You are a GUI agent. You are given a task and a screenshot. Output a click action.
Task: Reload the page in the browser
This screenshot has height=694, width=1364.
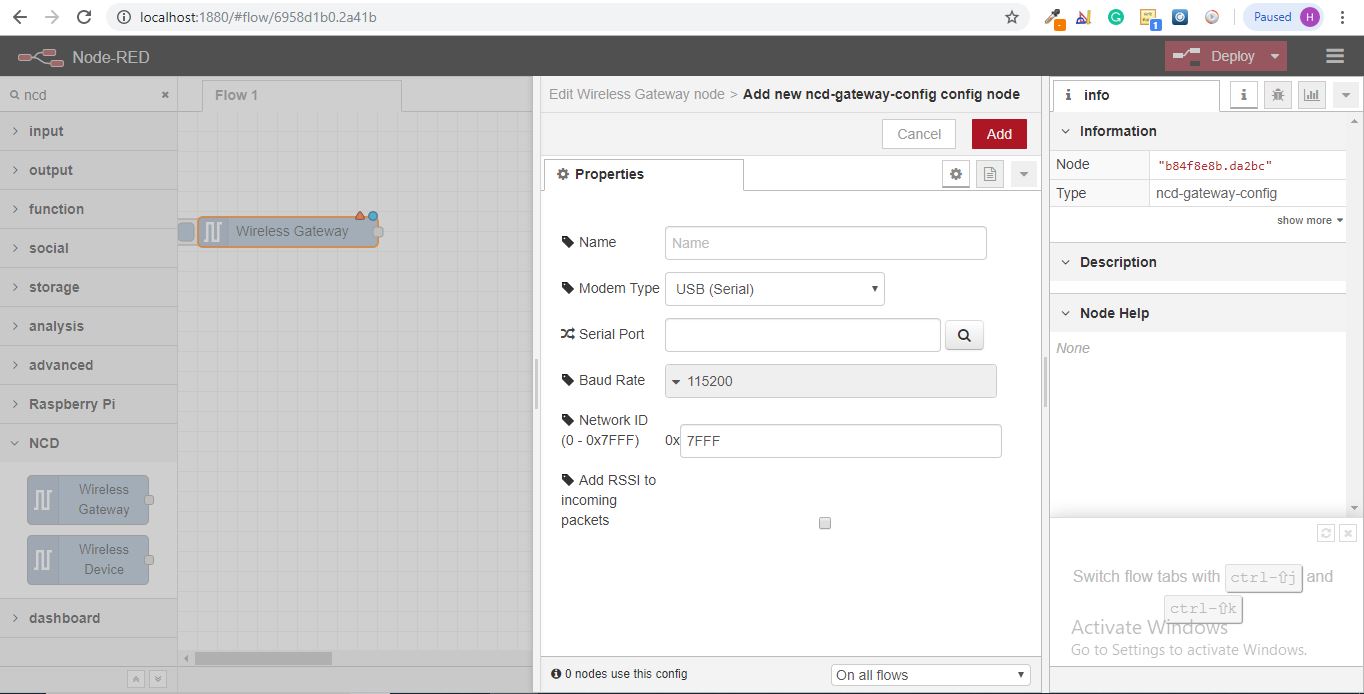coord(84,17)
